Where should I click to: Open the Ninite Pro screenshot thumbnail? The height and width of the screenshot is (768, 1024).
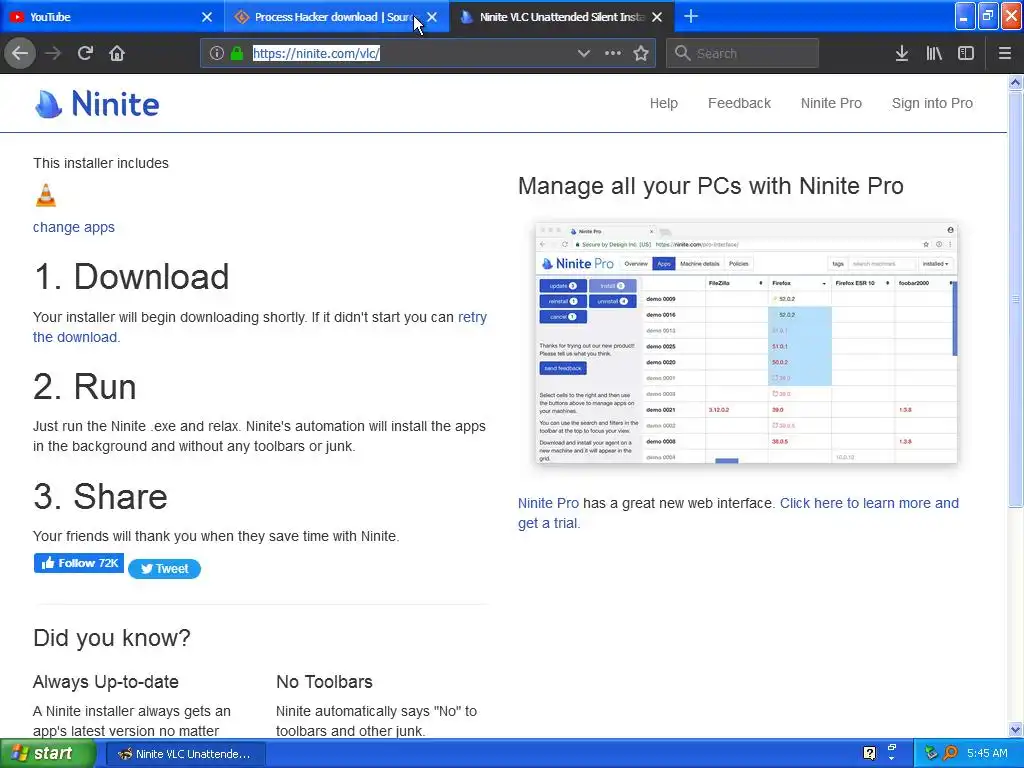coord(746,344)
